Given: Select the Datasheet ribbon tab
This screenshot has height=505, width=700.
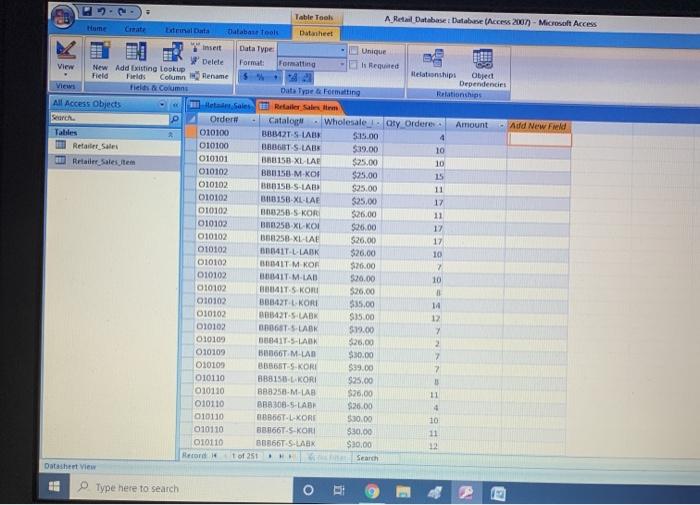Looking at the screenshot, I should coord(316,33).
